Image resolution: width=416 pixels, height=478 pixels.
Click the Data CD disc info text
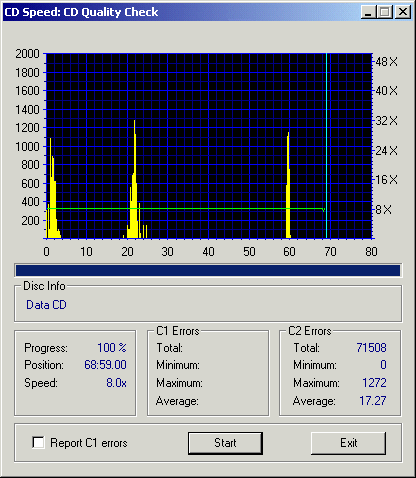pos(46,305)
